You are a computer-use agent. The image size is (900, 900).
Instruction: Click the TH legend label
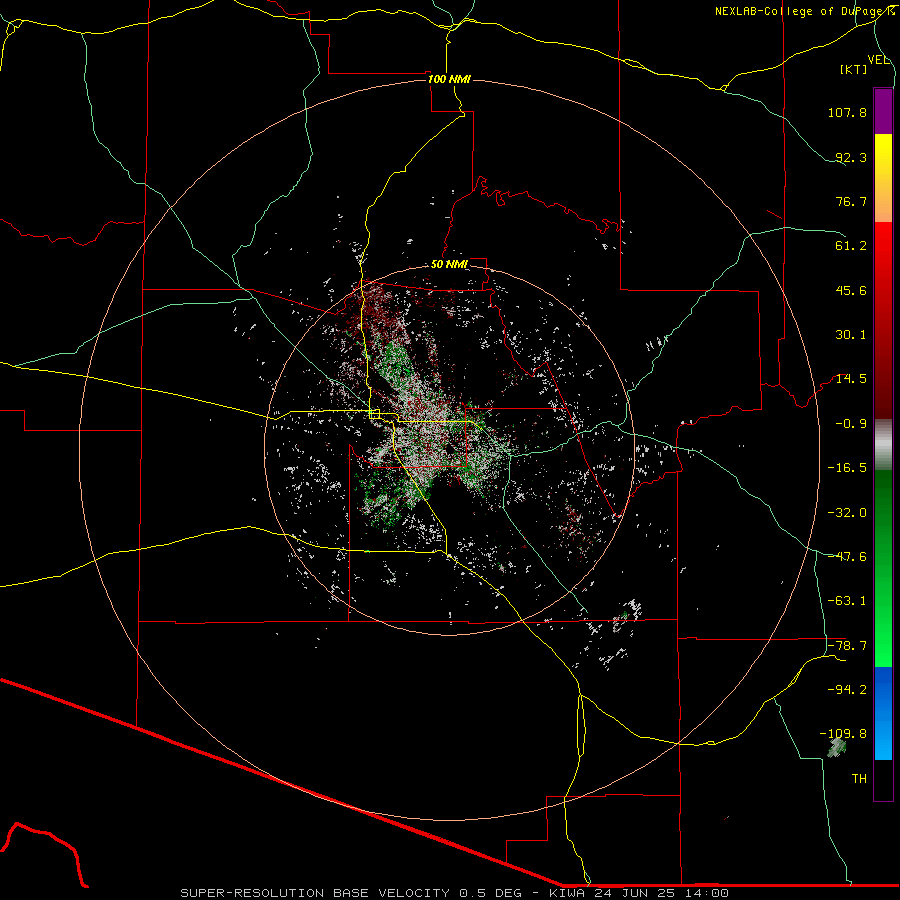[x=859, y=779]
